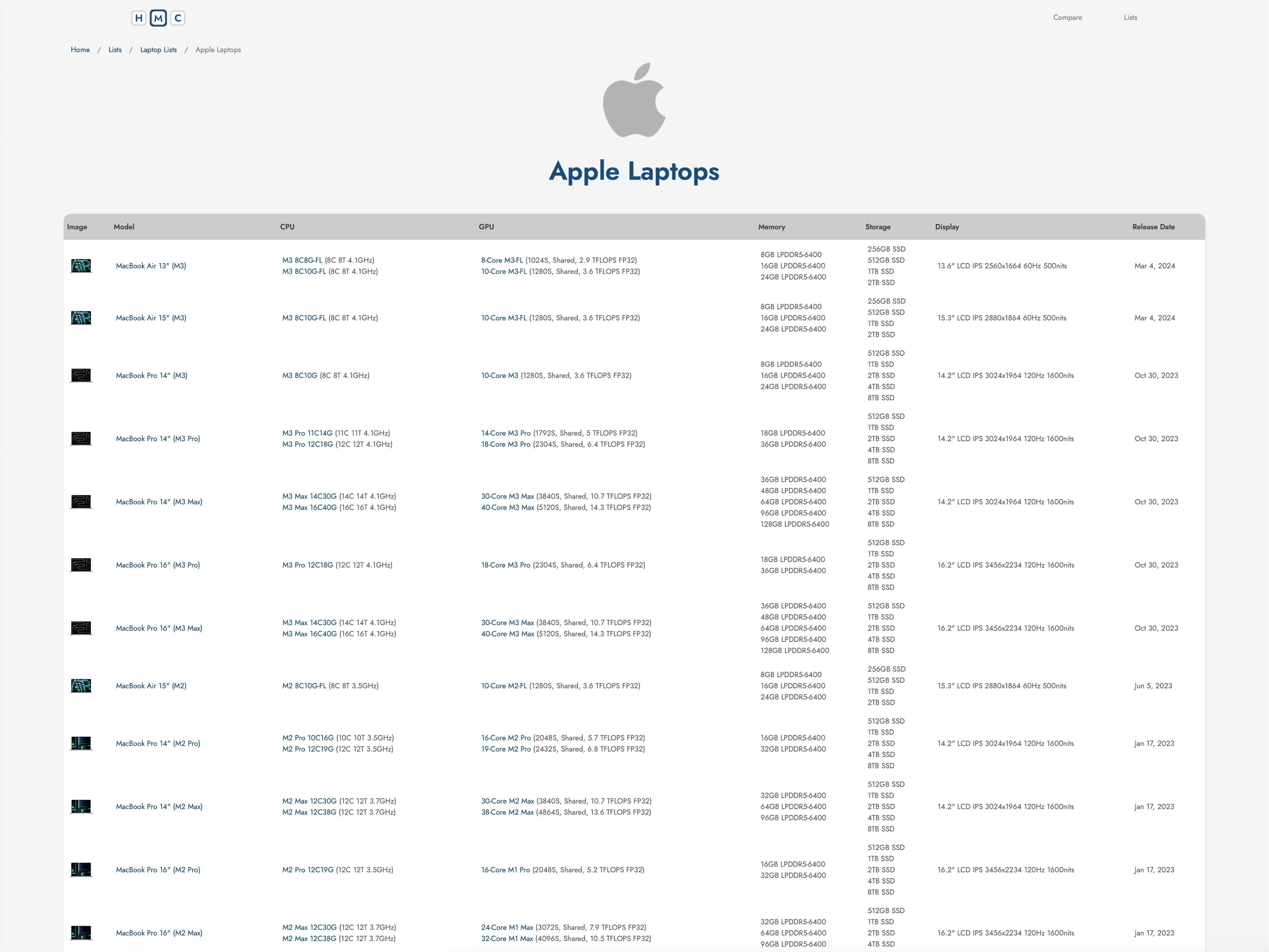Open the M3 8C8G-FL CPU link
Screen dimensions: 1269x952
click(x=302, y=260)
